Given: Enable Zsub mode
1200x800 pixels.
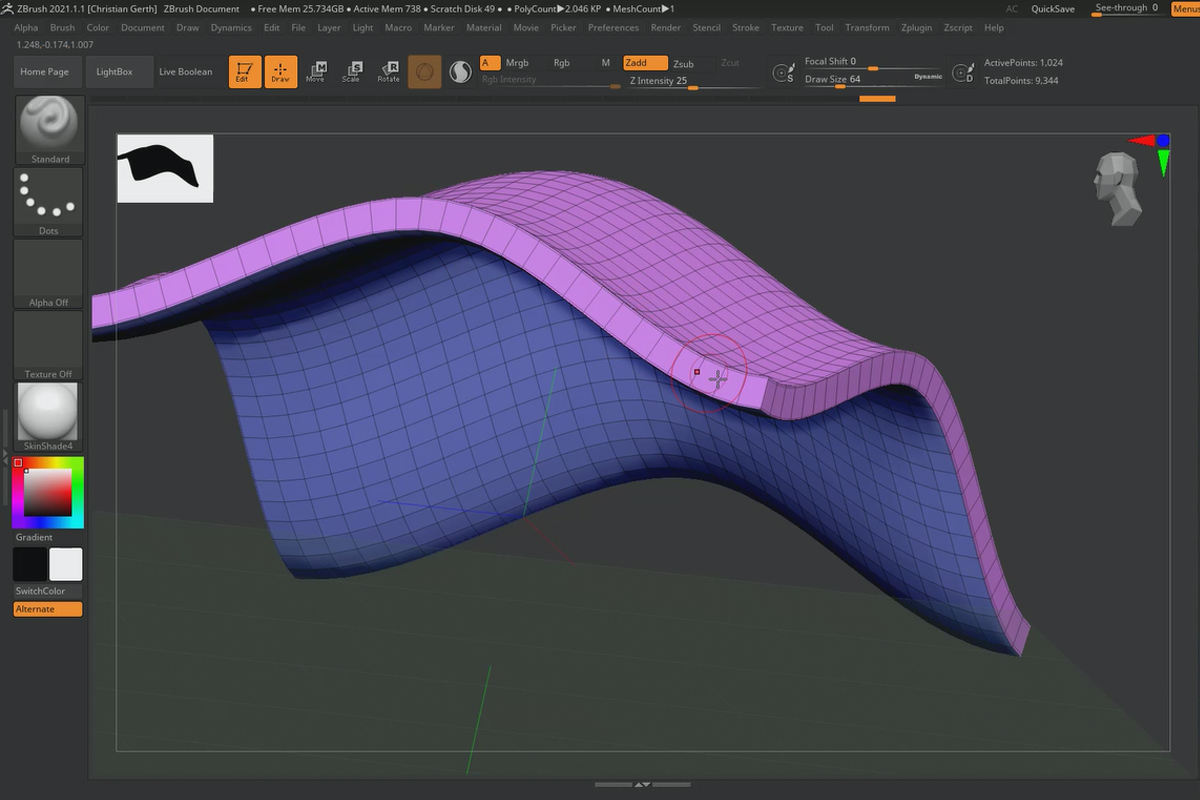Looking at the screenshot, I should 684,63.
